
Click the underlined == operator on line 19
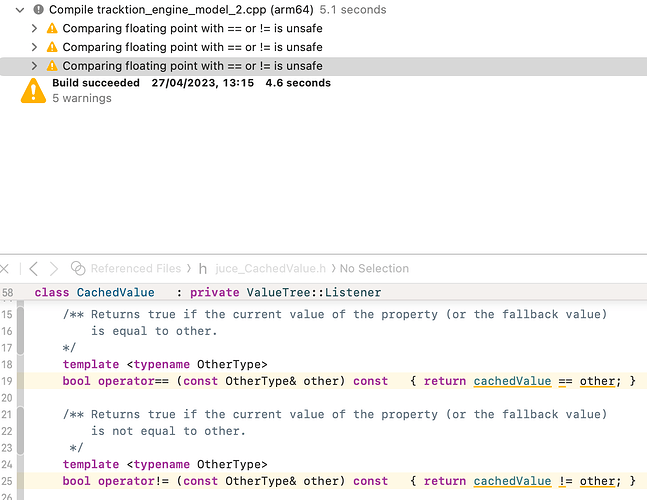565,381
